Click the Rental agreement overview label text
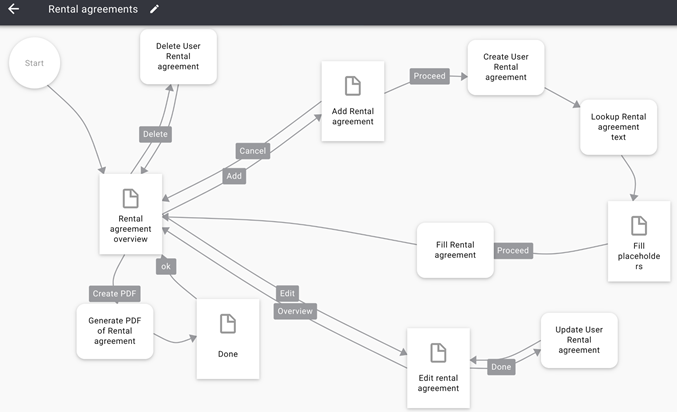Image resolution: width=677 pixels, height=412 pixels. (130, 229)
